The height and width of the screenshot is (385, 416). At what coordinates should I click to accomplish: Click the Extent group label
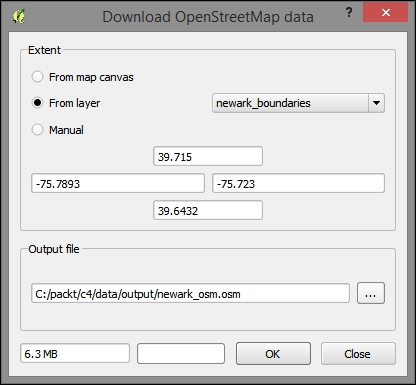44,50
